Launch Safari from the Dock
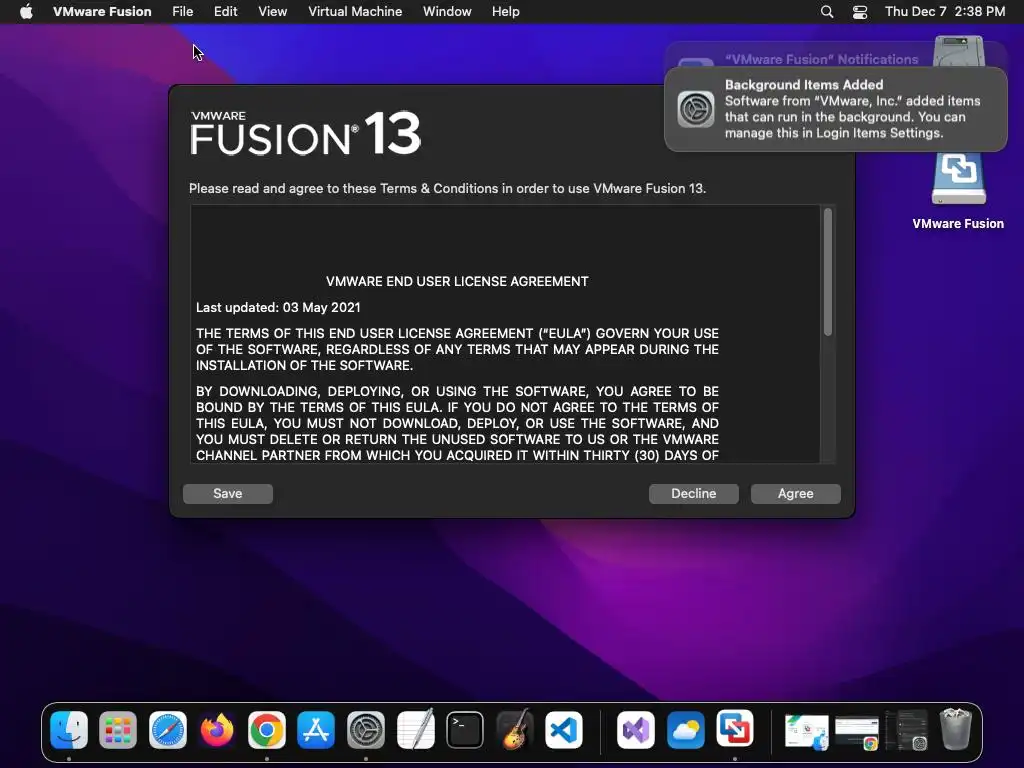 pos(168,729)
